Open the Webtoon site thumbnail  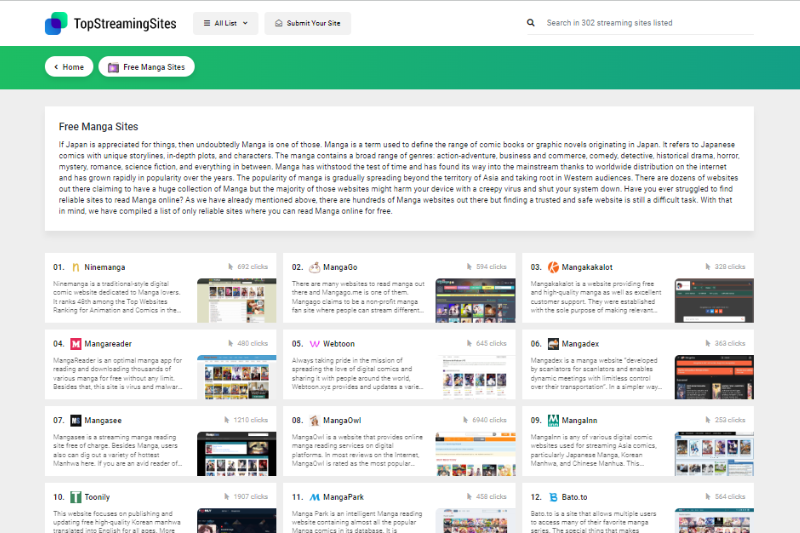[x=475, y=377]
